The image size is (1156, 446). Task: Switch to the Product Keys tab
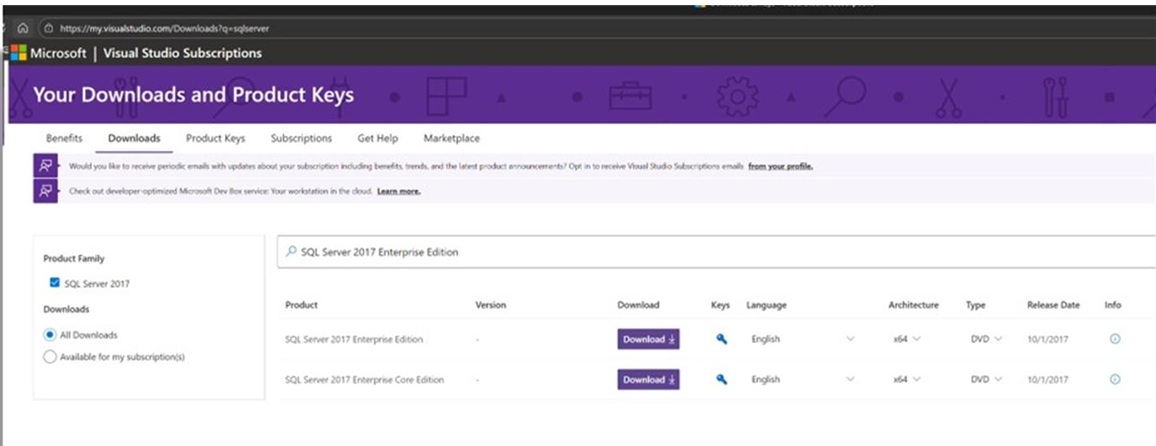coord(215,138)
